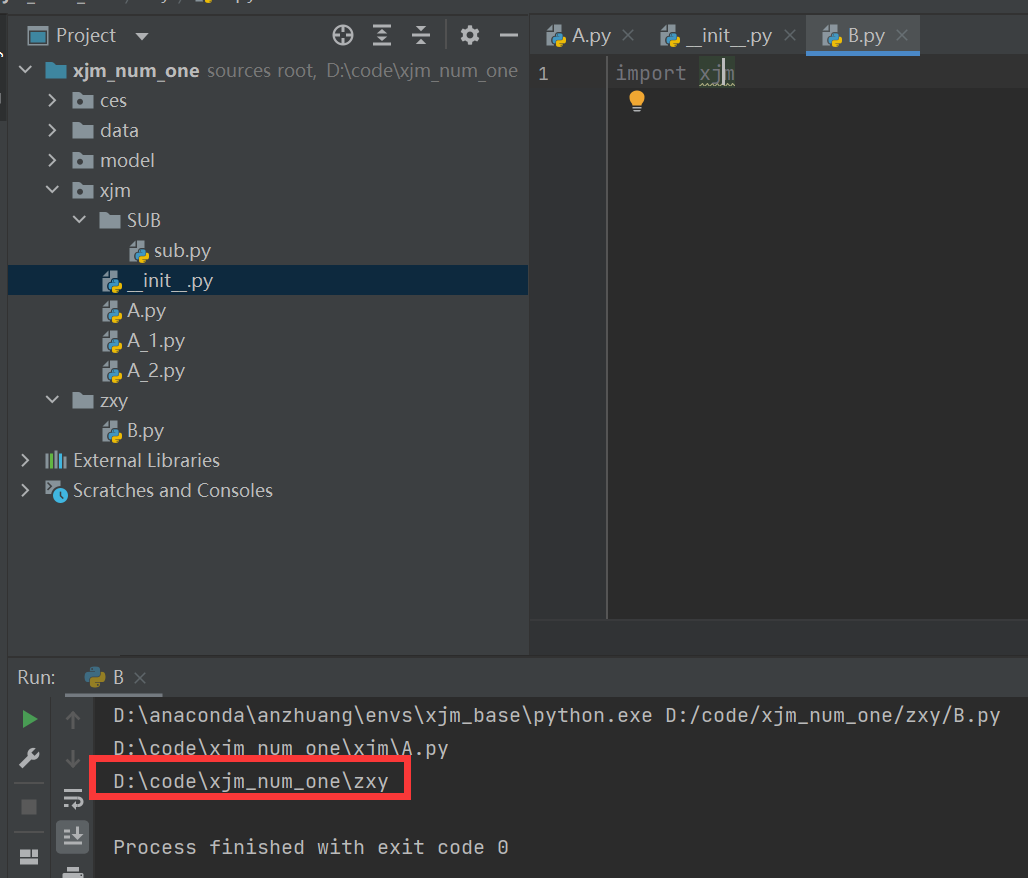Click line number 1 in the gutter

click(543, 73)
